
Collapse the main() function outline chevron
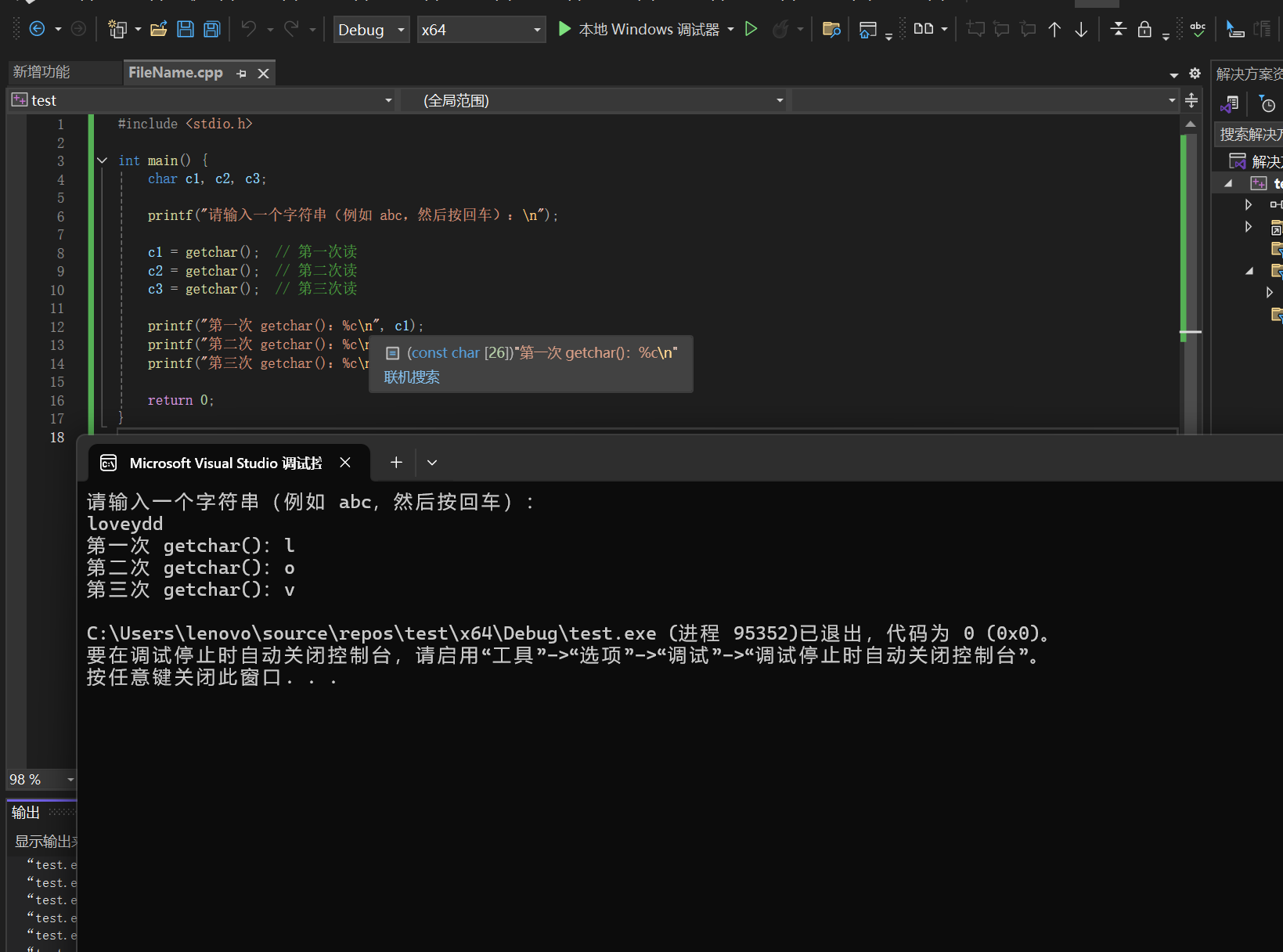click(102, 160)
